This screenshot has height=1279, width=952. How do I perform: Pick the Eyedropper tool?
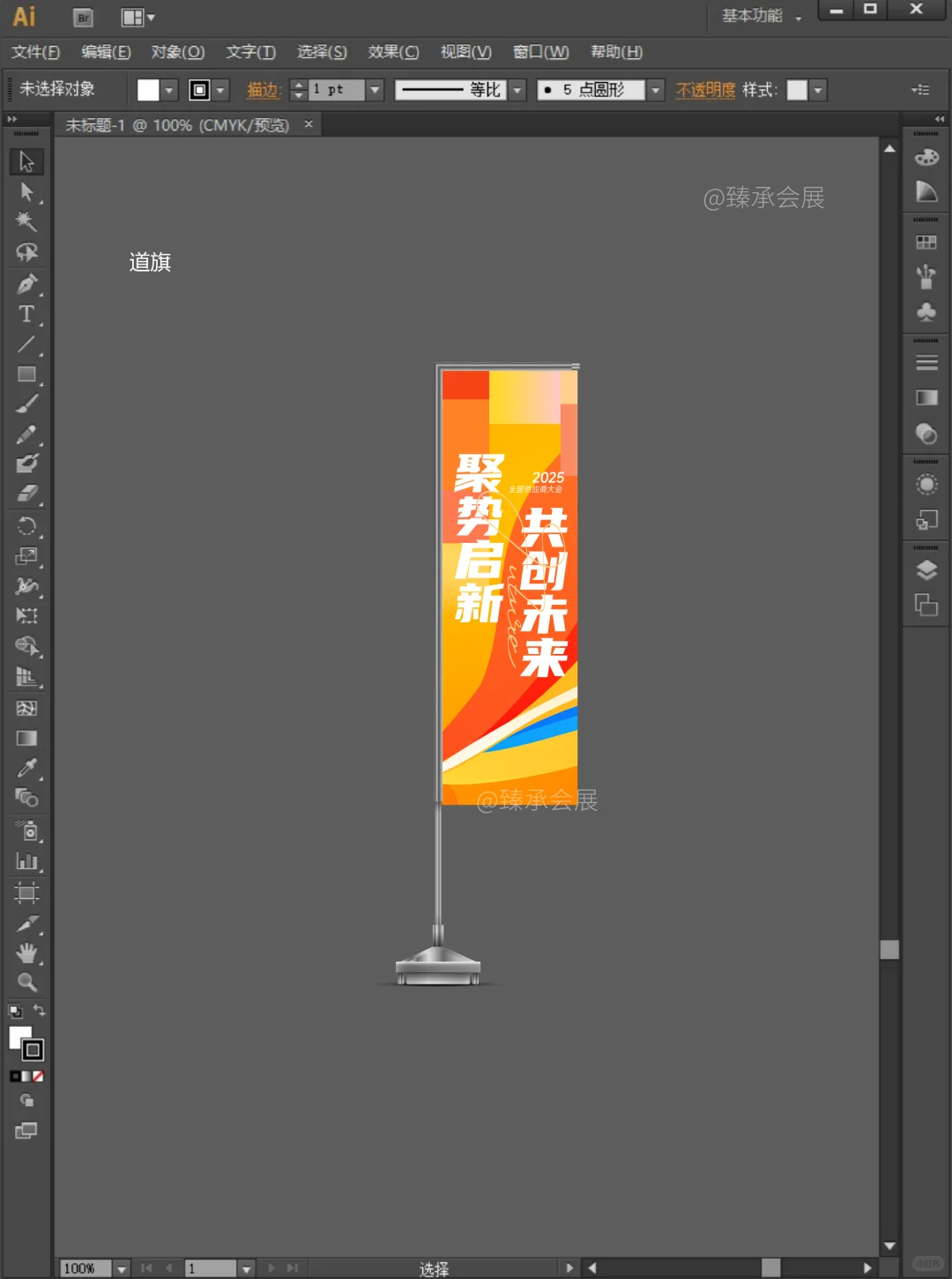coord(26,768)
